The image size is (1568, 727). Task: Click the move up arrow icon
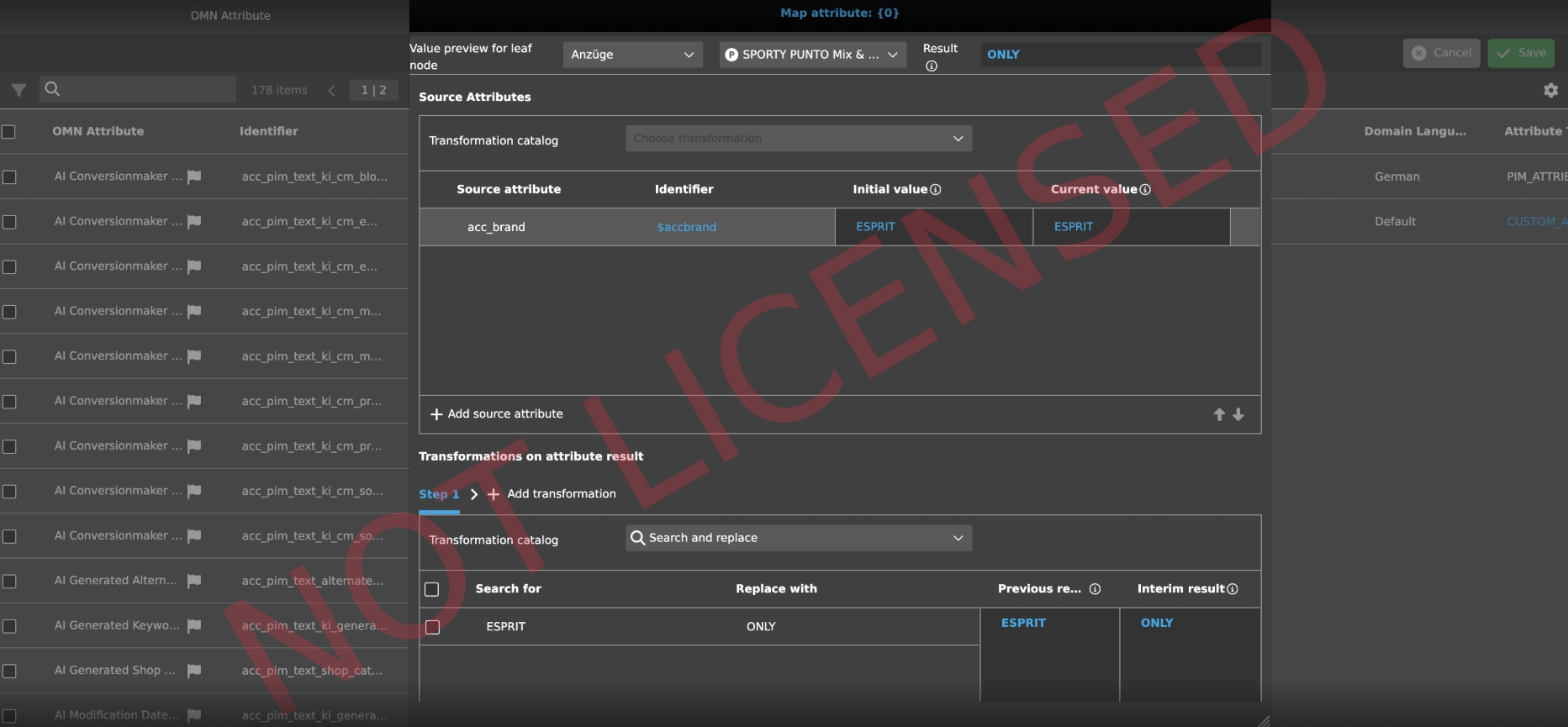(x=1219, y=414)
